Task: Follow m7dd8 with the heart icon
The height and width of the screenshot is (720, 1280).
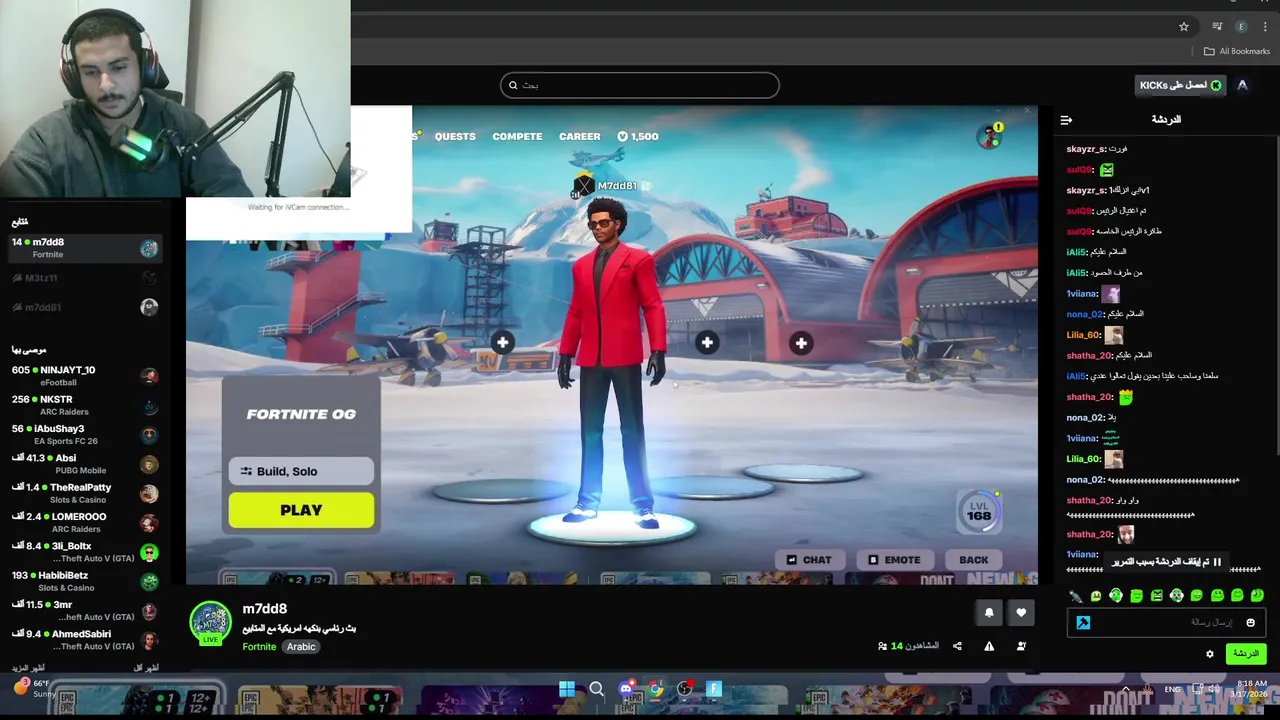Action: click(1021, 613)
